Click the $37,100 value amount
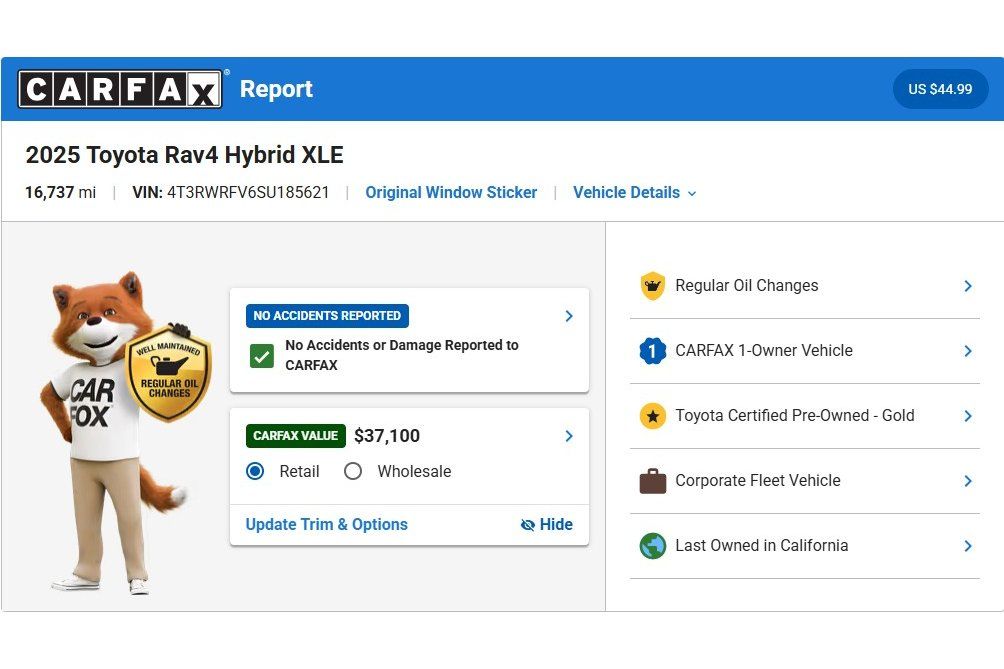Image resolution: width=1004 pixels, height=669 pixels. coord(387,436)
